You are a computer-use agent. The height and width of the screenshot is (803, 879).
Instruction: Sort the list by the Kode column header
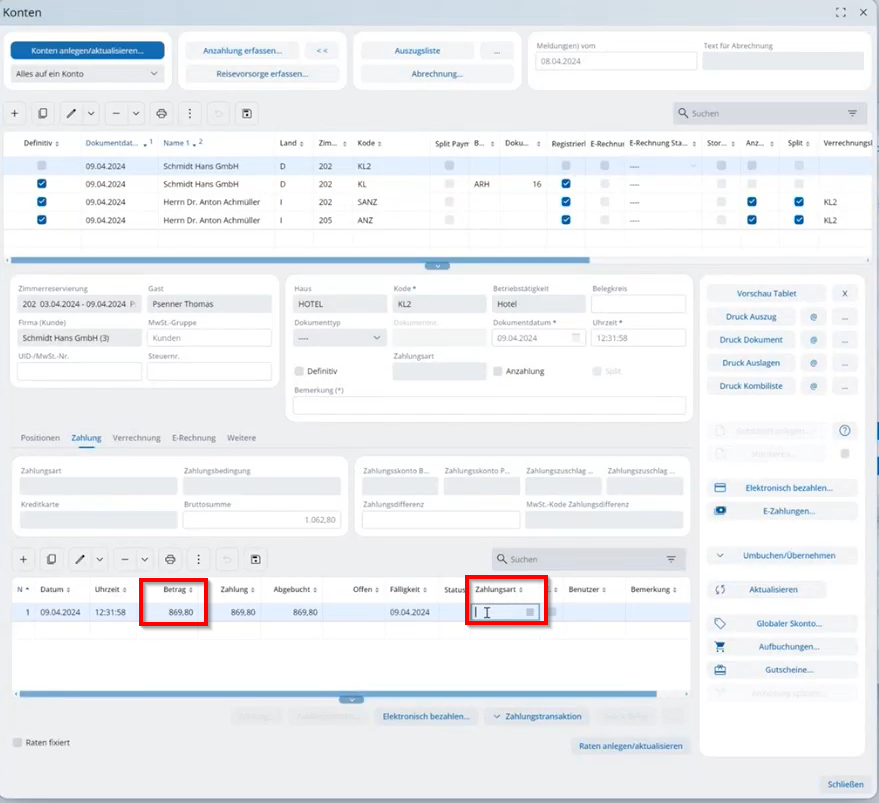[367, 144]
